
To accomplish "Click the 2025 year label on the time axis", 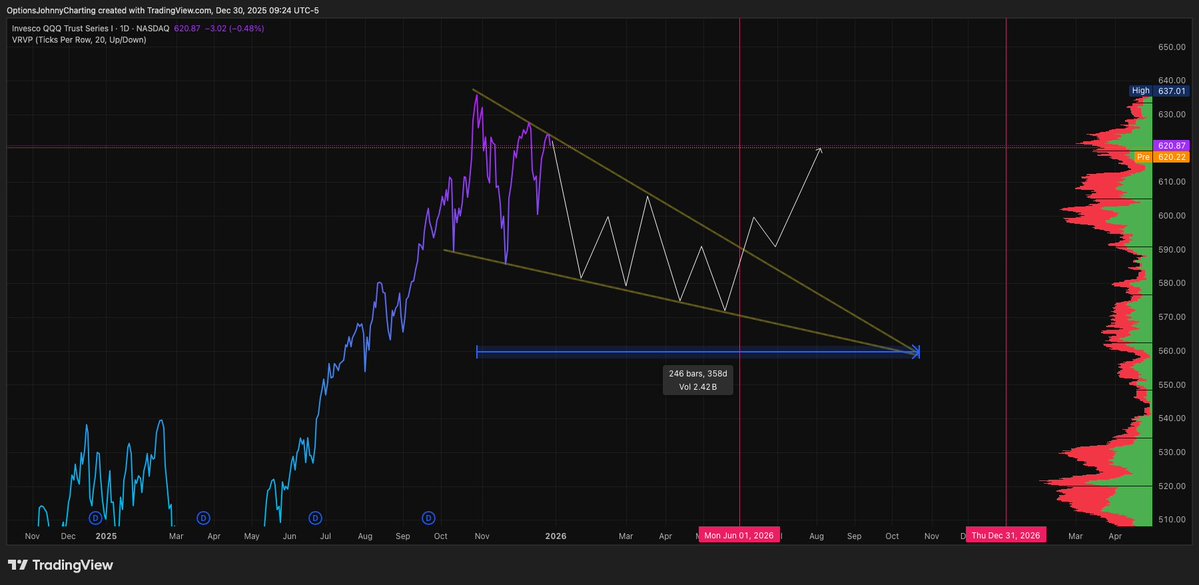I will tap(106, 536).
